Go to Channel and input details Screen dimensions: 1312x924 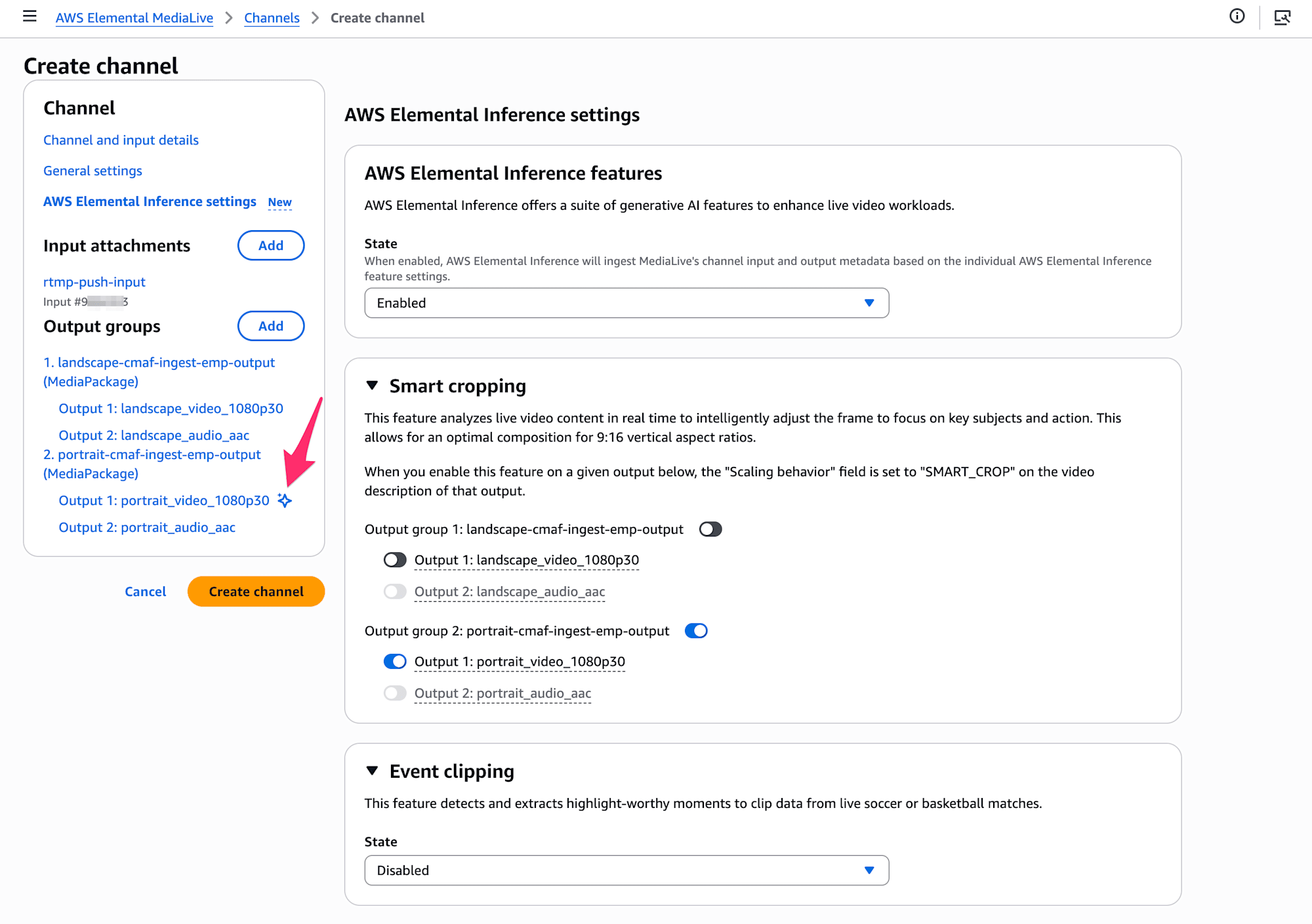click(121, 140)
